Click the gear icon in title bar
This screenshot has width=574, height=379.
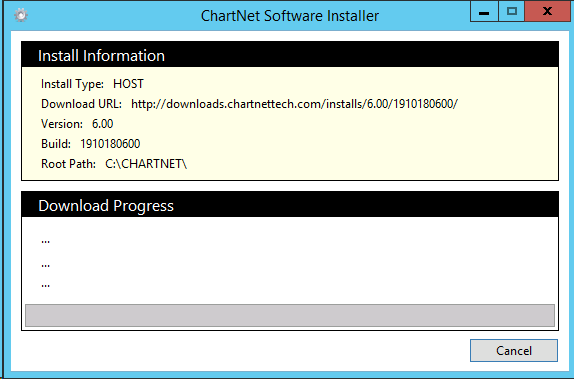[x=21, y=15]
